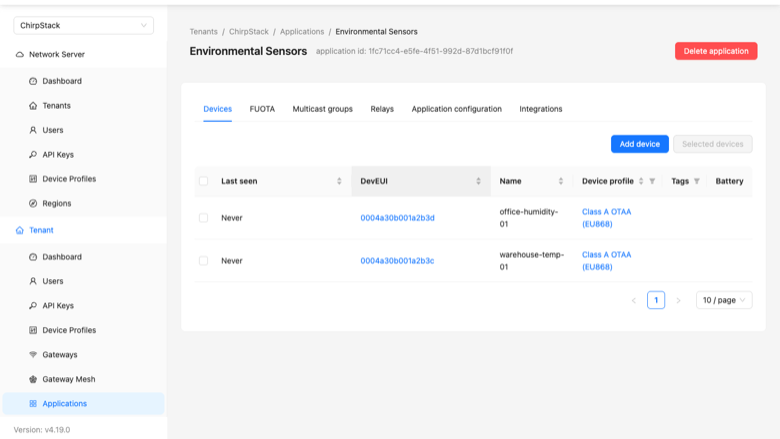This screenshot has width=780, height=439.
Task: Switch to the Multicast groups tab
Action: [x=322, y=109]
